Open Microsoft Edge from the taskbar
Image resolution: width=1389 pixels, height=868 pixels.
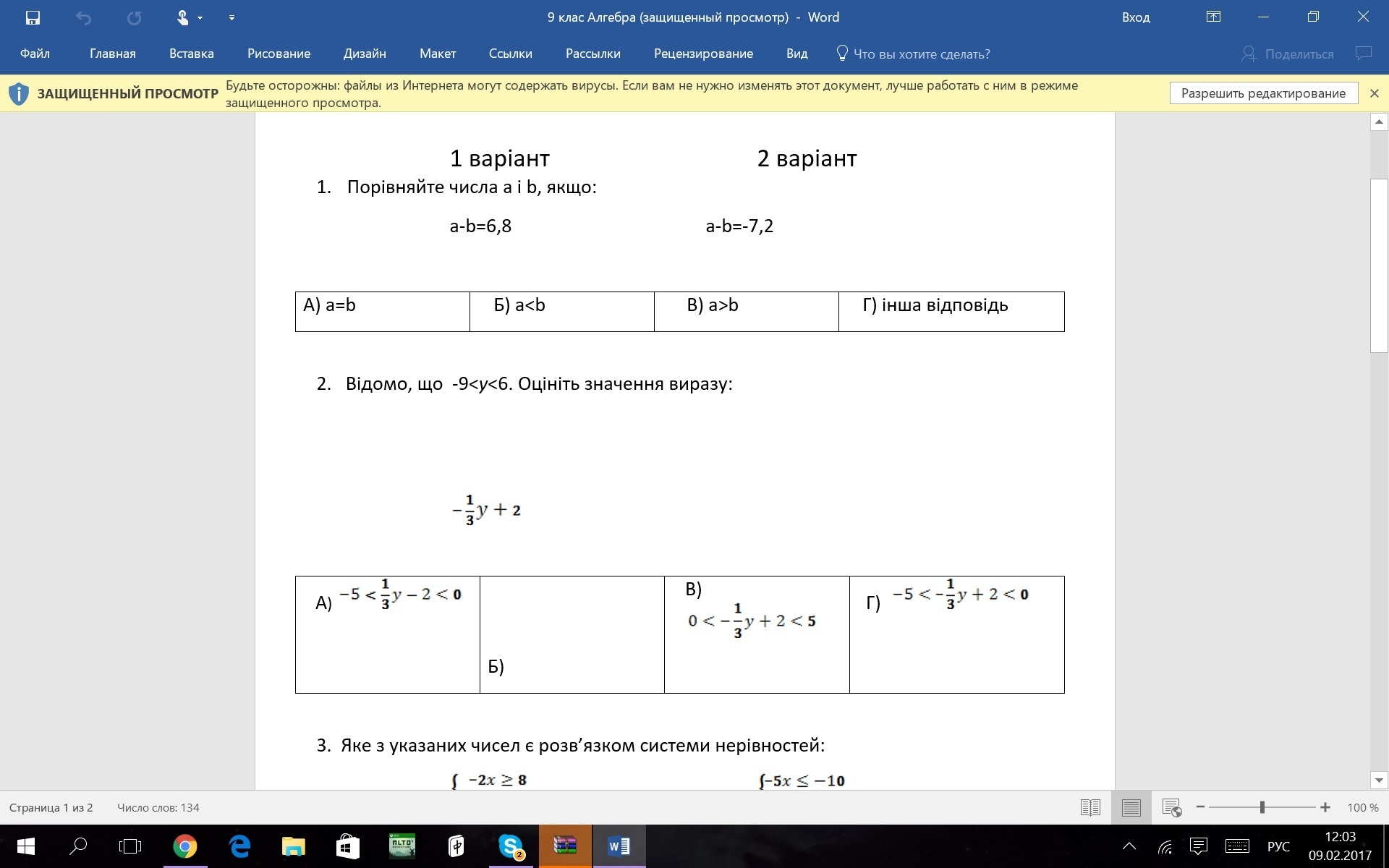(239, 846)
